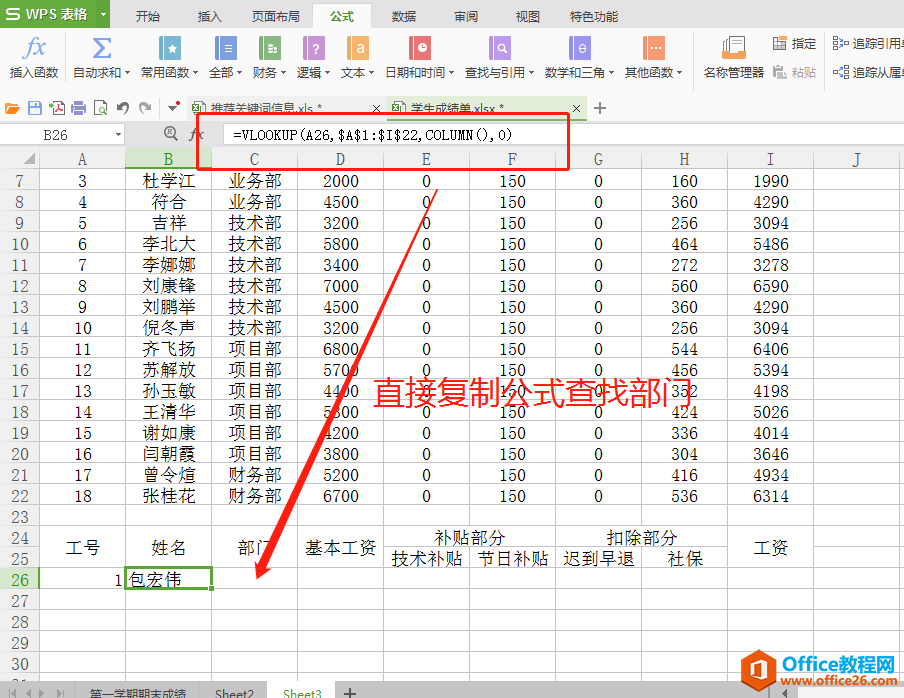Open the Date and Time (日期和时间) icon
The width and height of the screenshot is (904, 698).
(x=420, y=48)
